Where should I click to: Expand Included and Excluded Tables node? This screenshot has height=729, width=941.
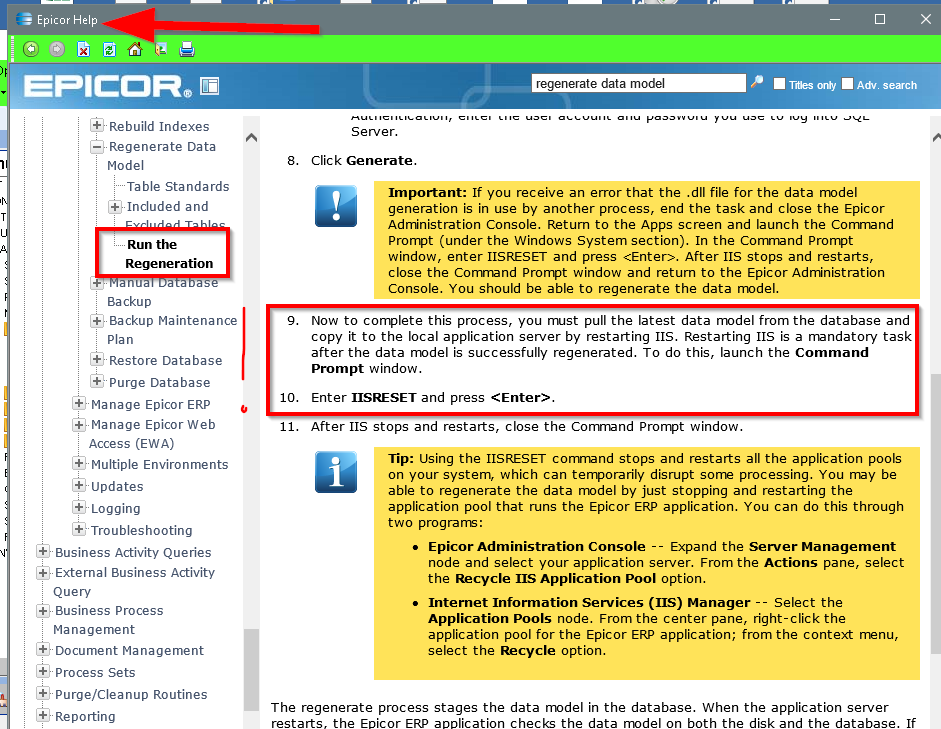(115, 206)
